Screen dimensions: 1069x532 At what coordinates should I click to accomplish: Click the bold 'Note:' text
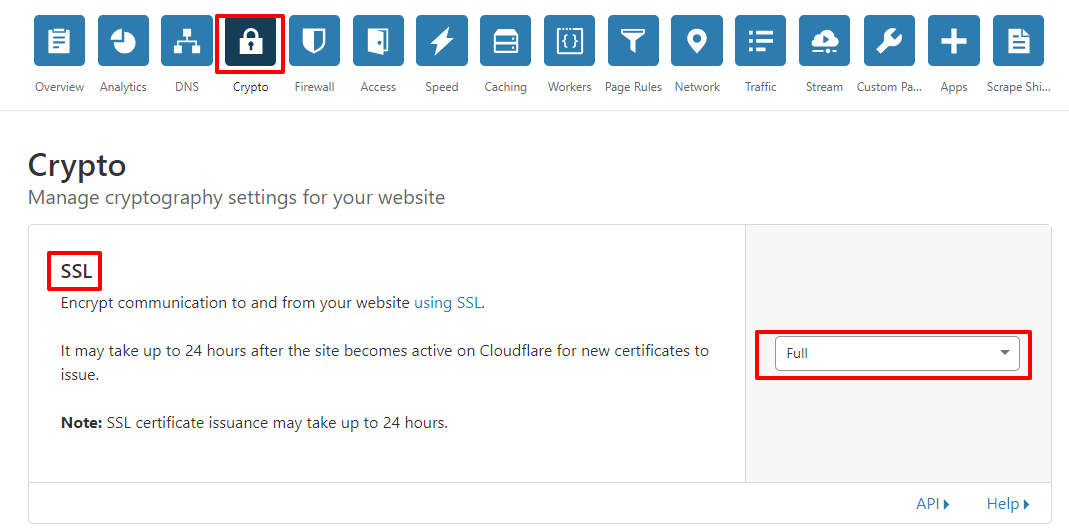[x=82, y=422]
